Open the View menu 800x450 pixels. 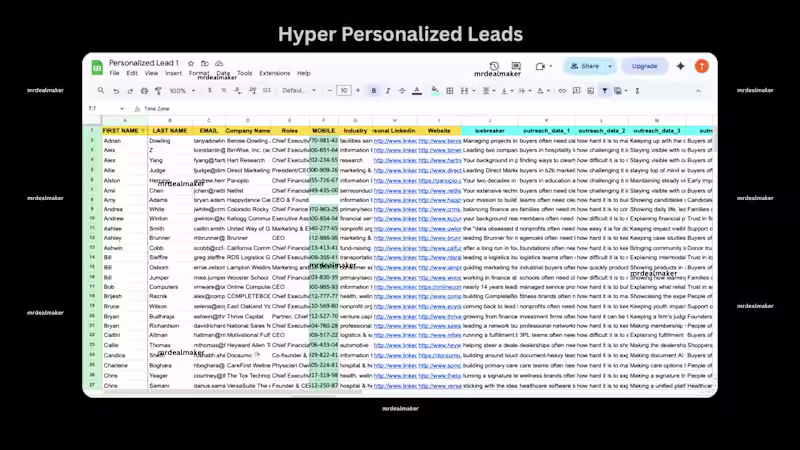152,73
